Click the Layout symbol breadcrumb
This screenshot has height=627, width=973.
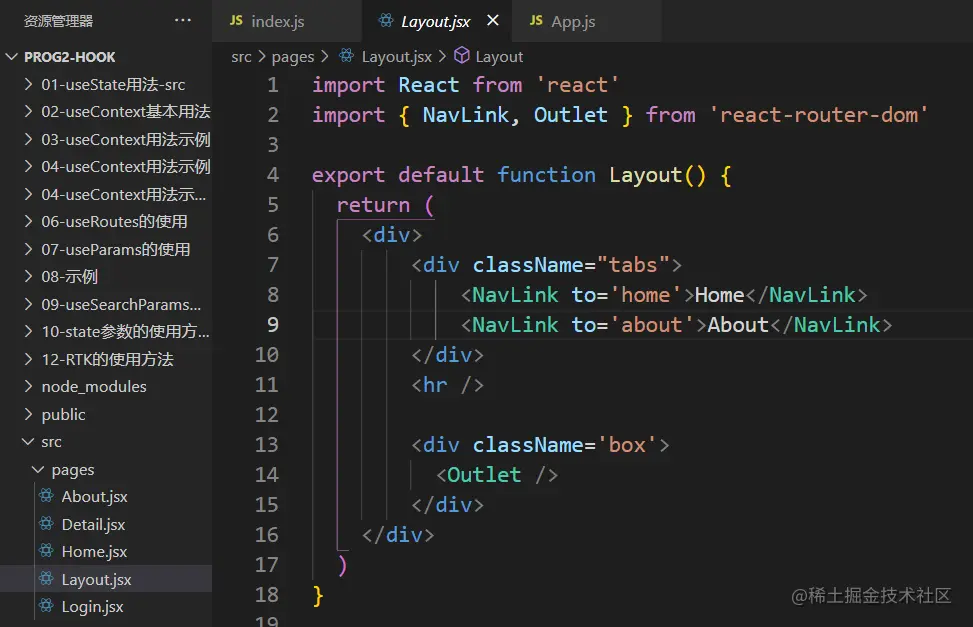tap(499, 56)
